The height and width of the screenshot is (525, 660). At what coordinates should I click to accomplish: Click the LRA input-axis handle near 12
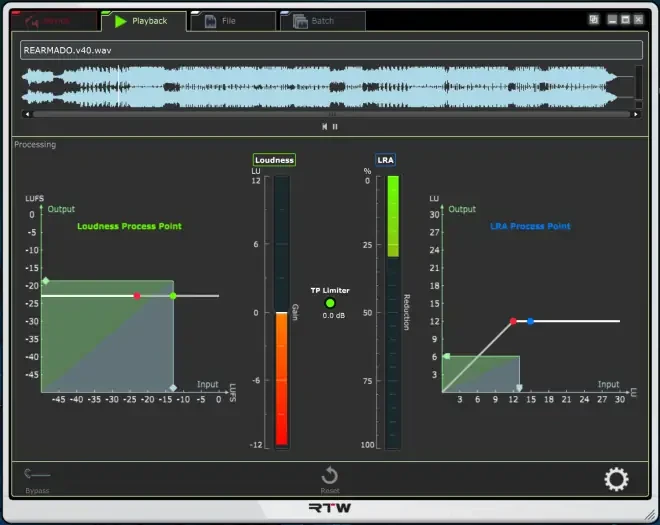(x=519, y=388)
